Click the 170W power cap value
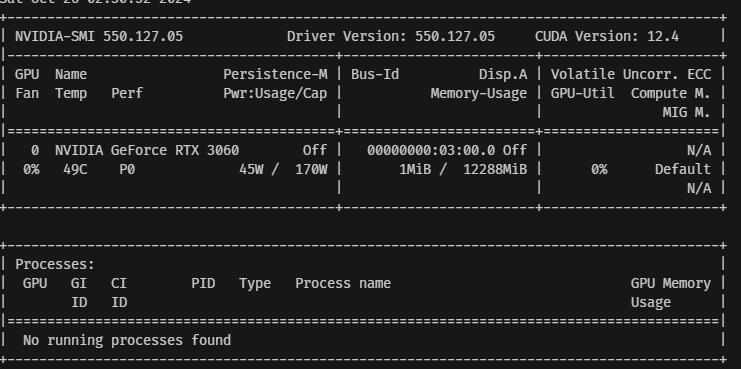 [311, 169]
